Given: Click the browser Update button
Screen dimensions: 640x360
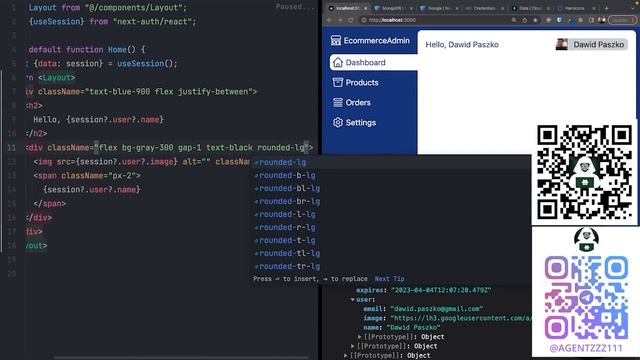Looking at the screenshot, I should 622,20.
